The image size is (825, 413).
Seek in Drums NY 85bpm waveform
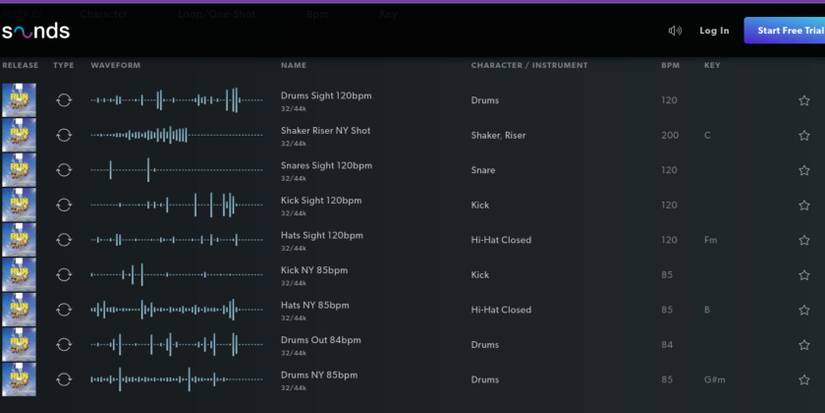click(176, 379)
